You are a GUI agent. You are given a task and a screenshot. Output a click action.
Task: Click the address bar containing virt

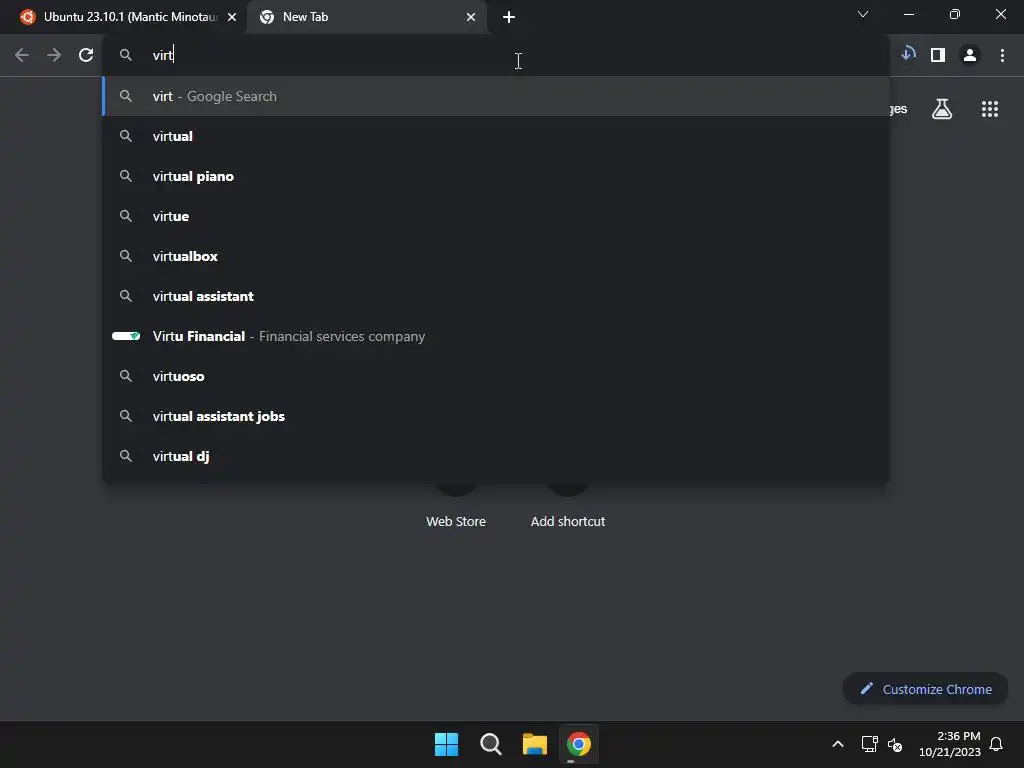pos(496,55)
